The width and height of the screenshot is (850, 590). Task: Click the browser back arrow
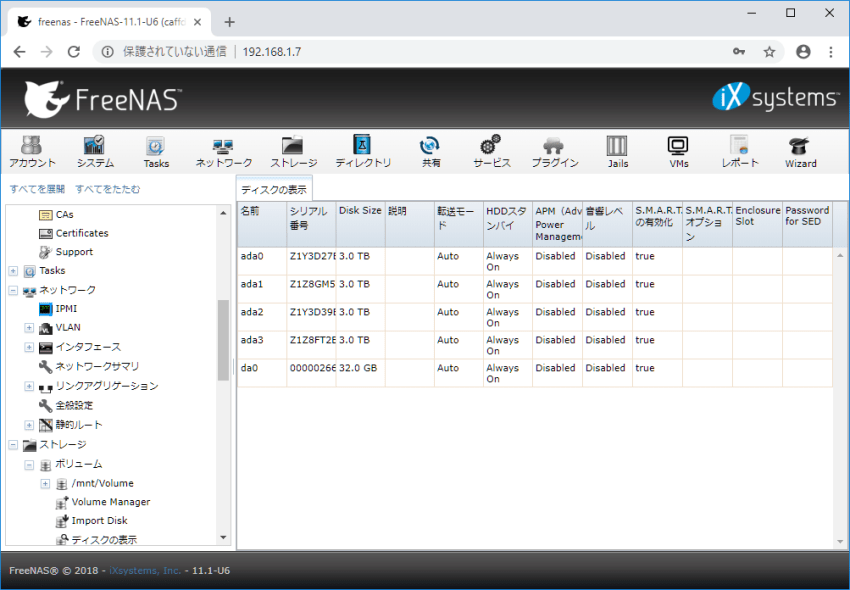pos(20,52)
